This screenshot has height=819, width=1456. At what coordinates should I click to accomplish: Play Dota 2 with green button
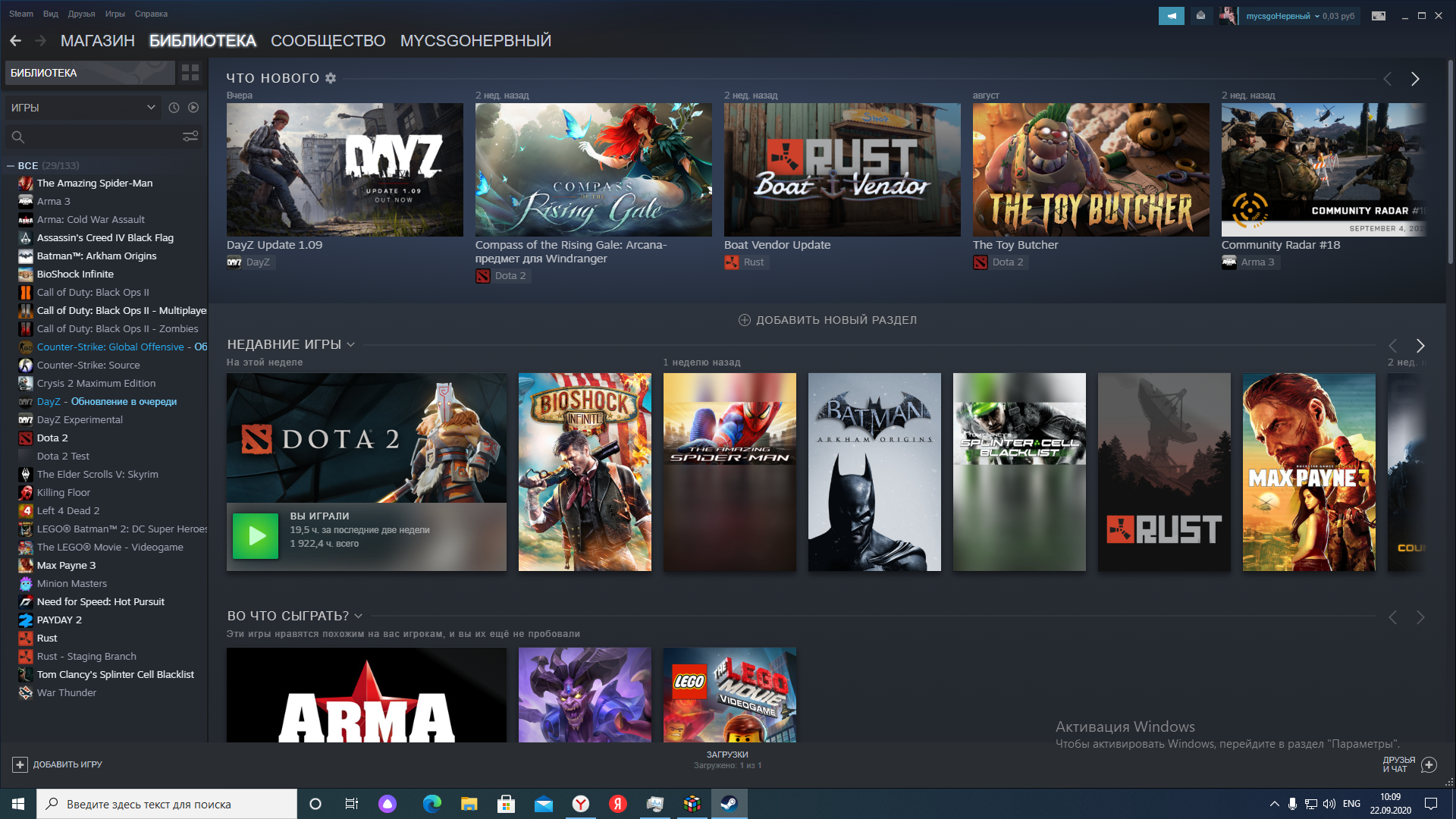256,536
